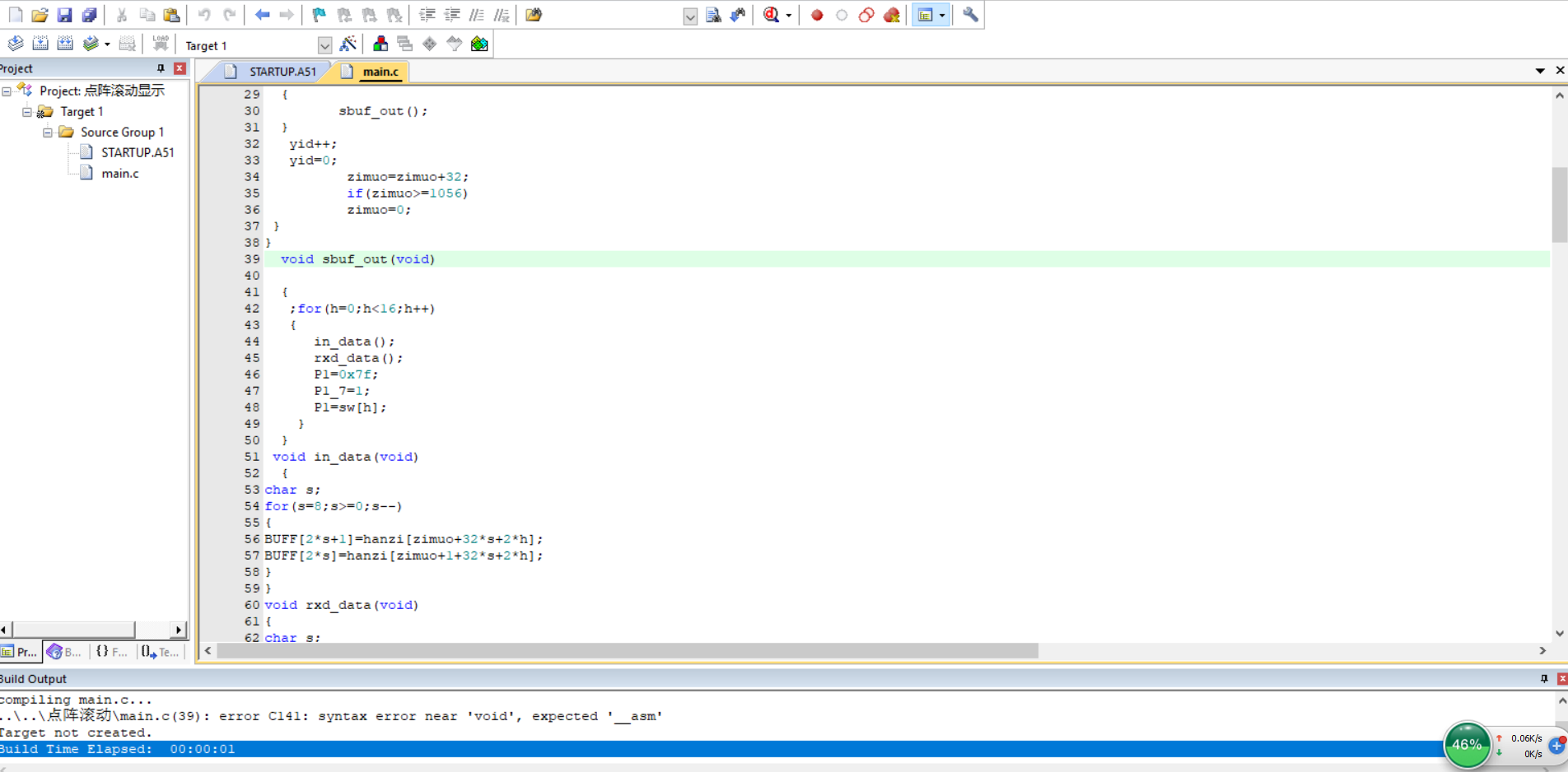
Task: Open the Functions panel tab
Action: pyautogui.click(x=111, y=652)
